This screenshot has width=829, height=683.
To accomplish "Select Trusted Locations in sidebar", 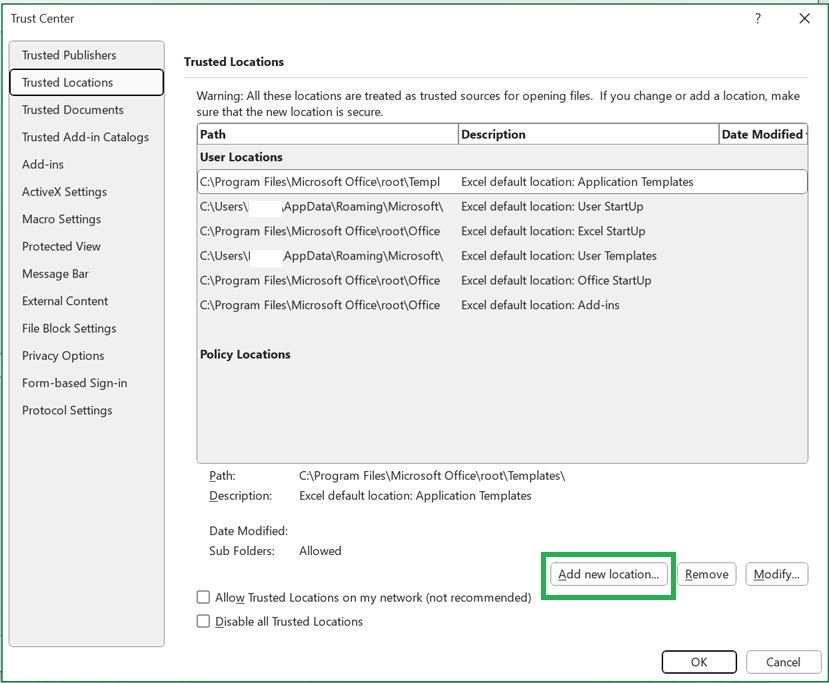I will pos(87,82).
